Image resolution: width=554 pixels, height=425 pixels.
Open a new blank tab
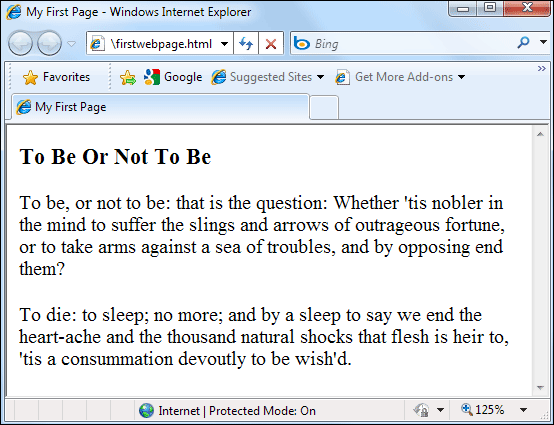click(x=324, y=107)
